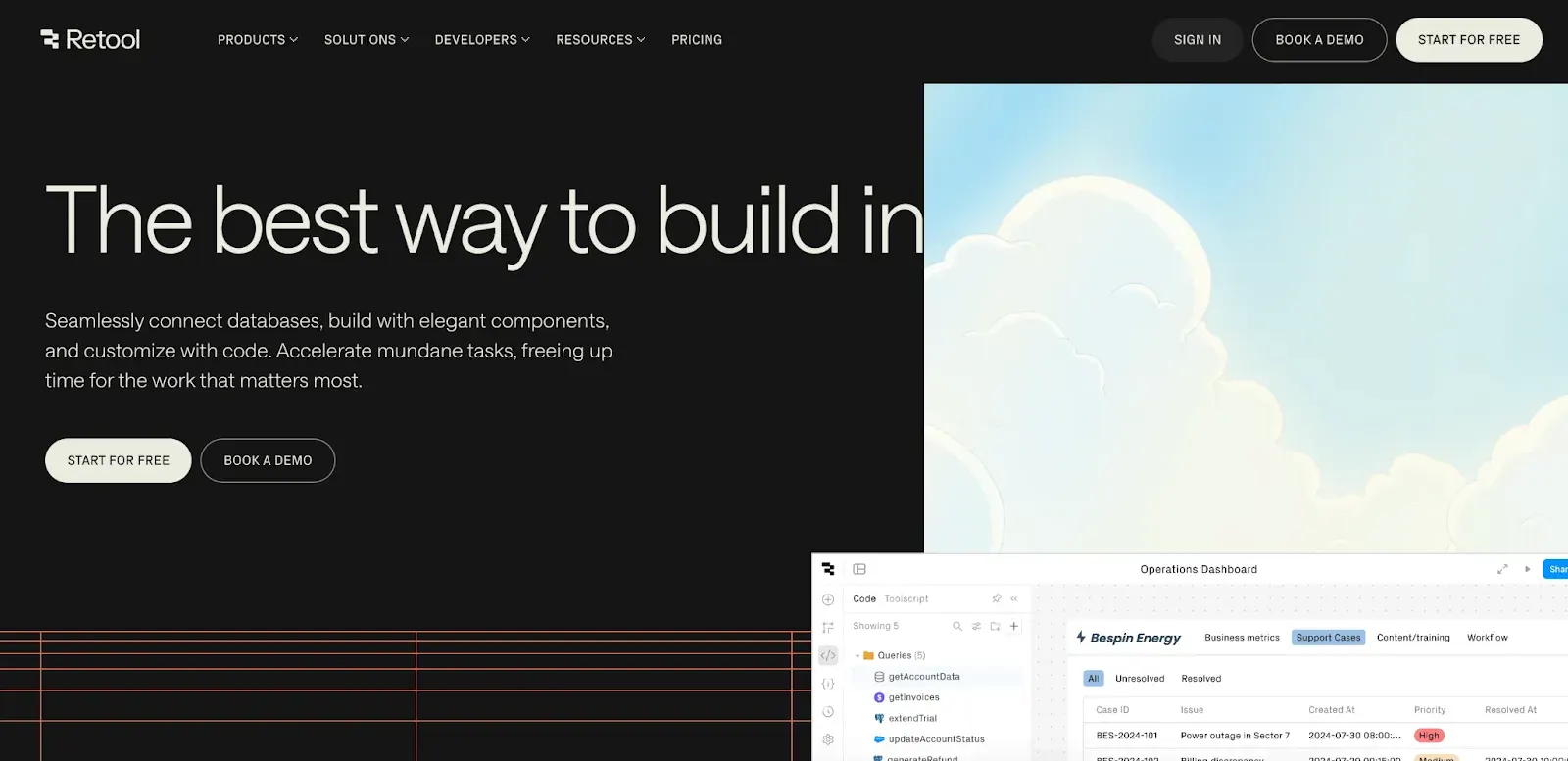Screen dimensions: 1568x761
Task: Click the filter sliders icon in queries toolbar
Action: (x=976, y=626)
